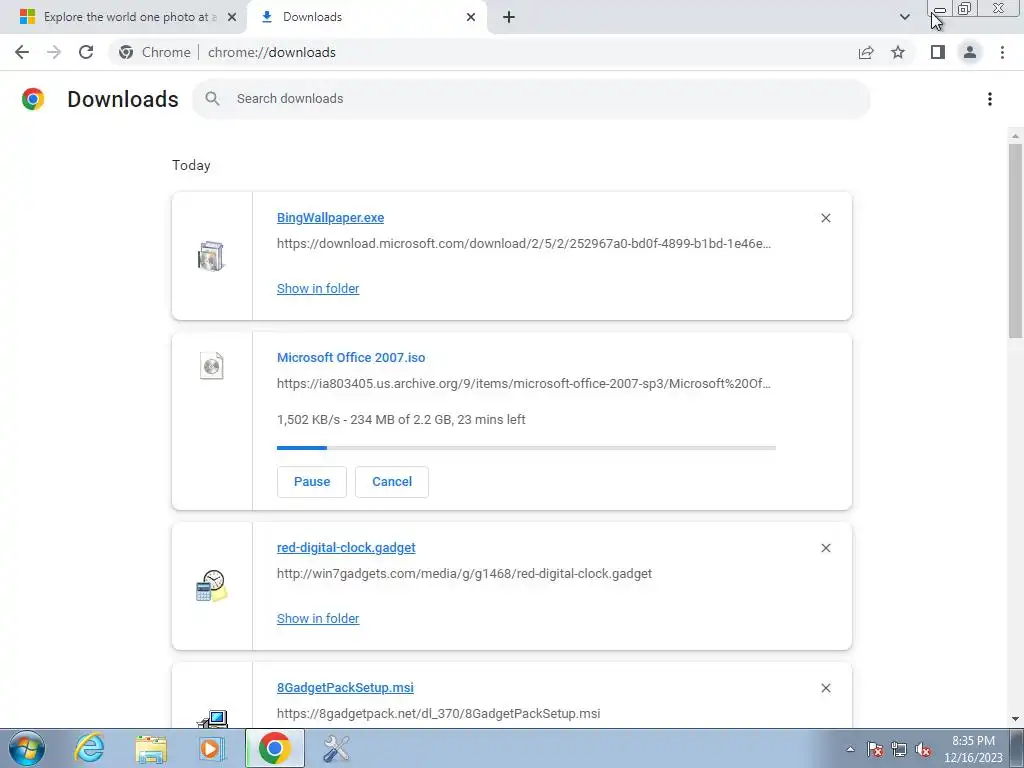1024x768 pixels.
Task: Click the red-digital-clock.gadget file icon
Action: pyautogui.click(x=212, y=586)
